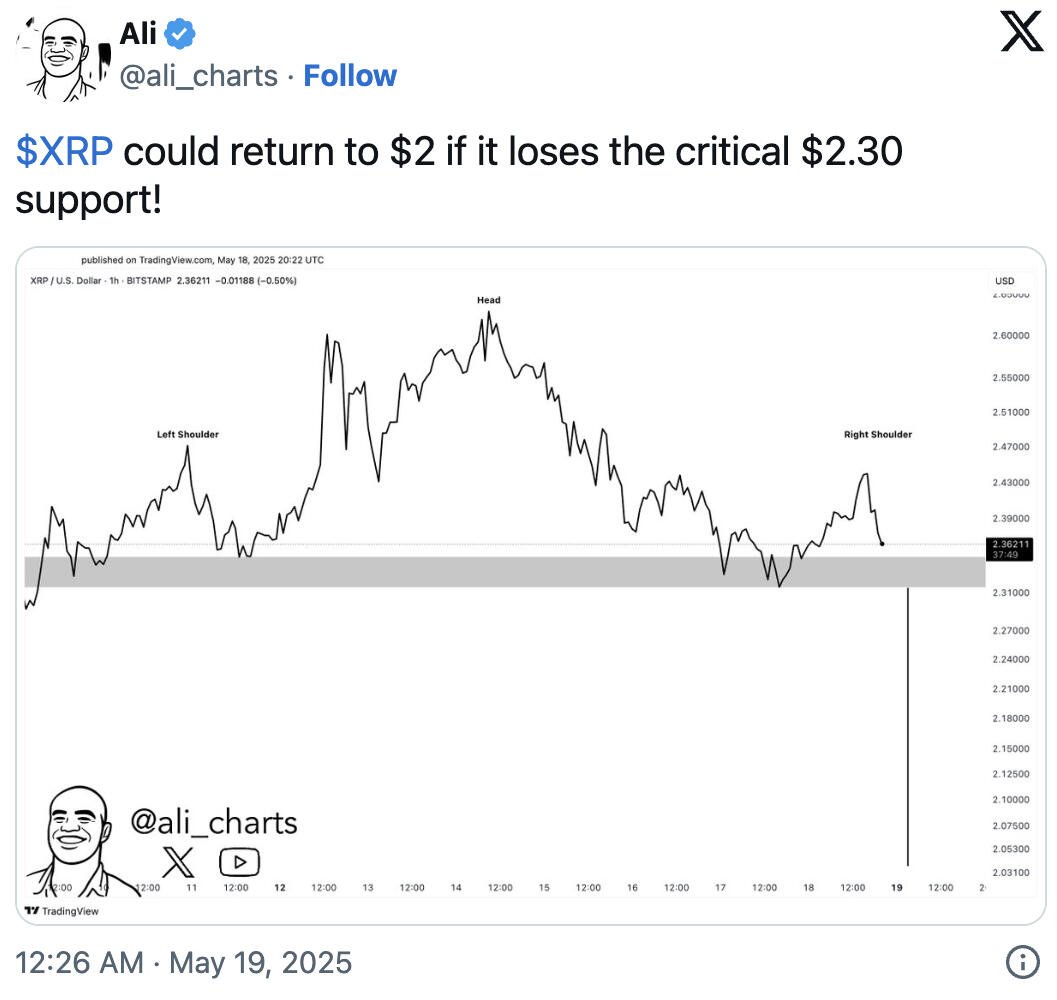Click the YouTube play icon in chart watermark

239,861
